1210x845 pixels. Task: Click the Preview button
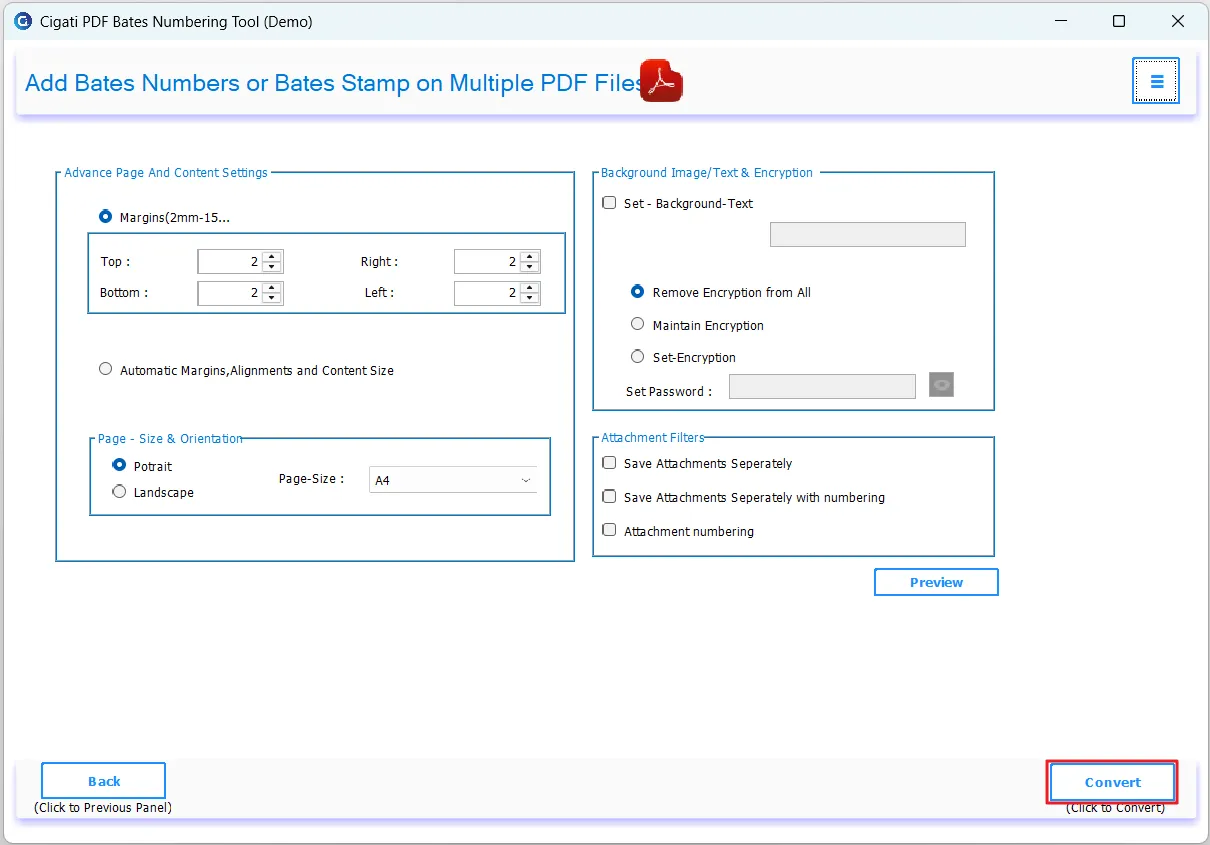(x=936, y=582)
